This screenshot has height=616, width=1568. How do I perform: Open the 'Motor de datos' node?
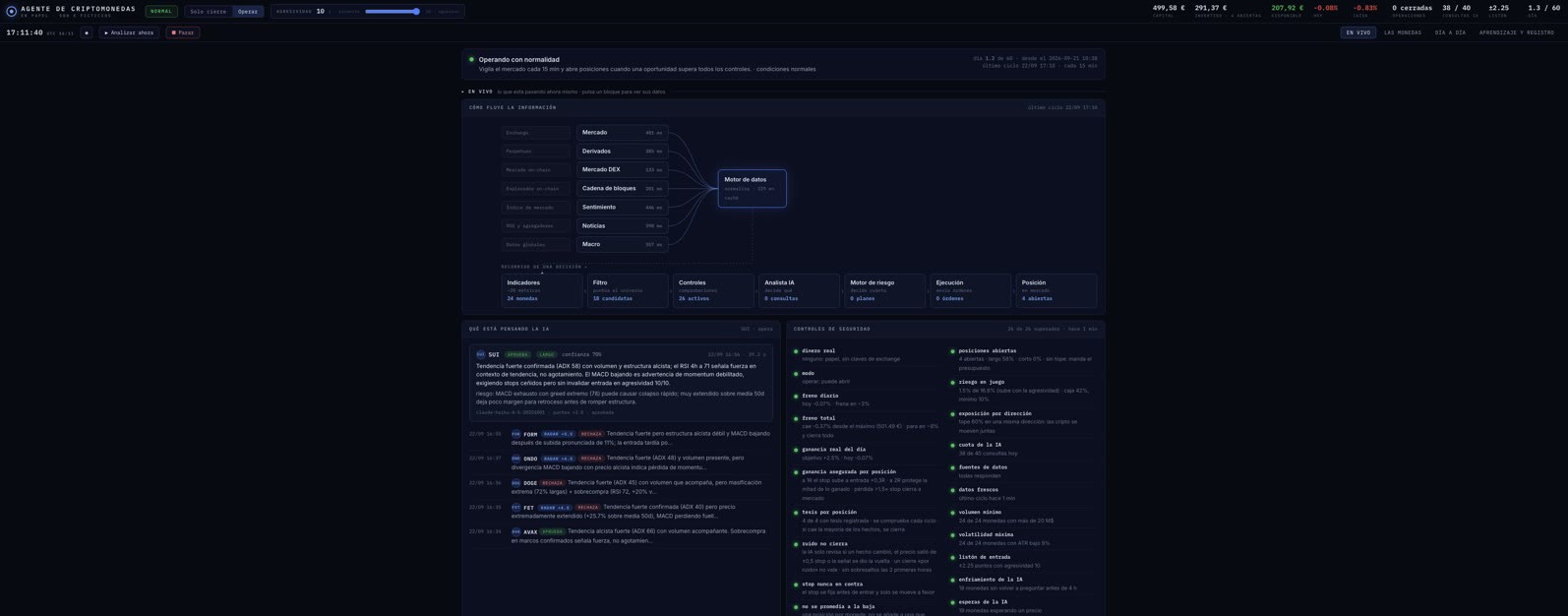[753, 188]
